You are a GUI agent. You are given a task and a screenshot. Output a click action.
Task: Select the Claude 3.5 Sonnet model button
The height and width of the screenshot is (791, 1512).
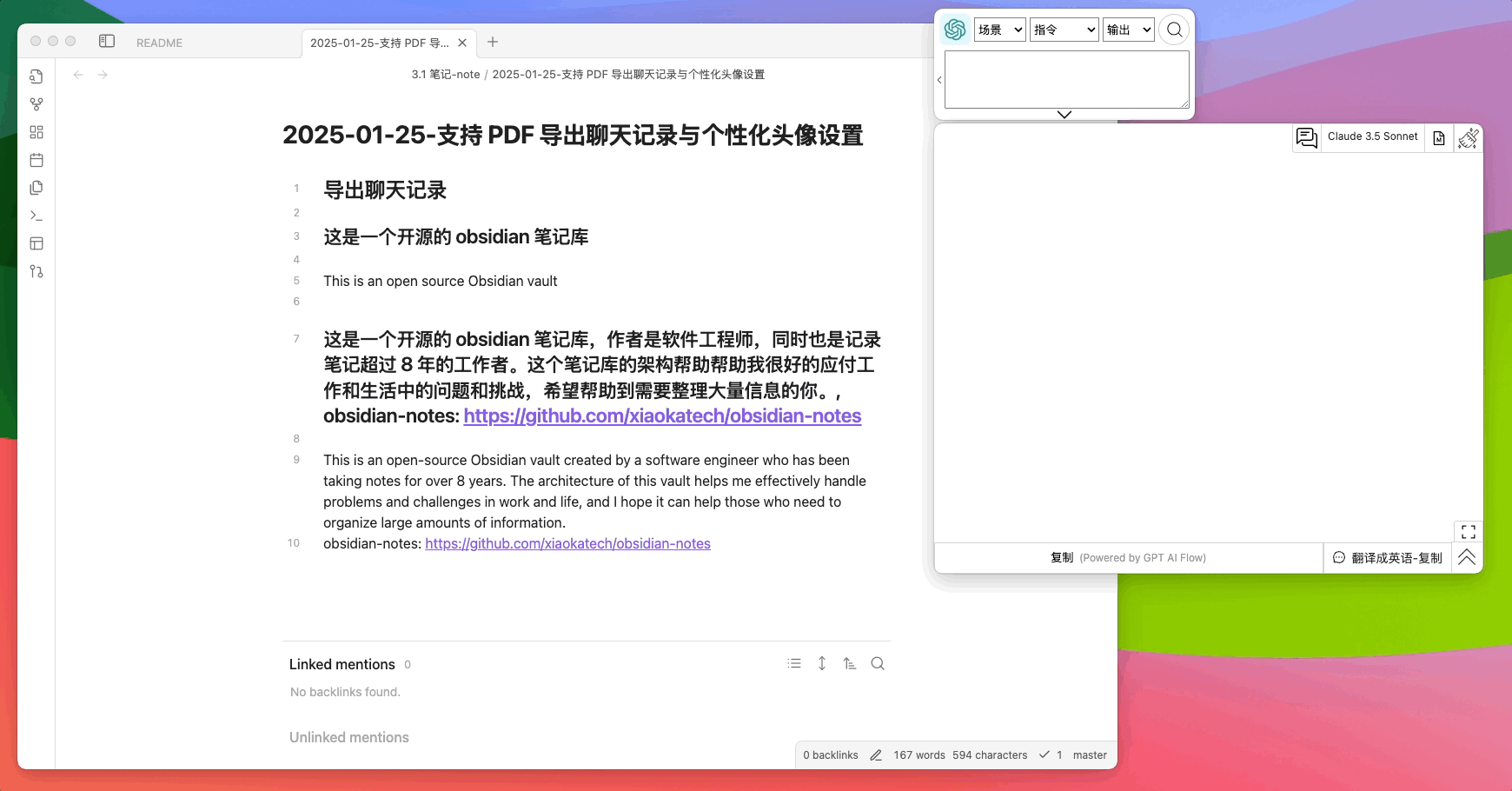[1373, 136]
